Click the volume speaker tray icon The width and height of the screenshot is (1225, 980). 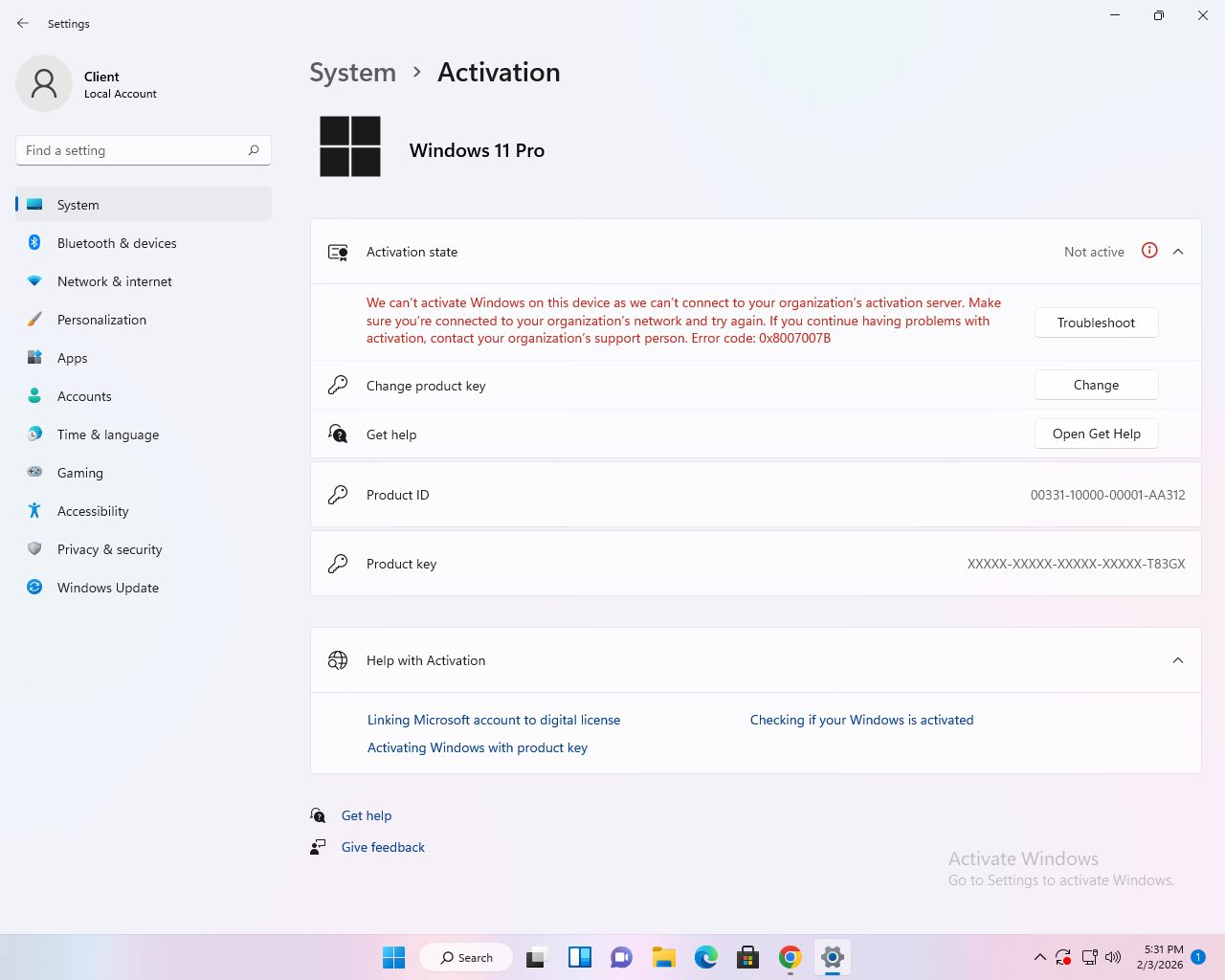coord(1113,957)
